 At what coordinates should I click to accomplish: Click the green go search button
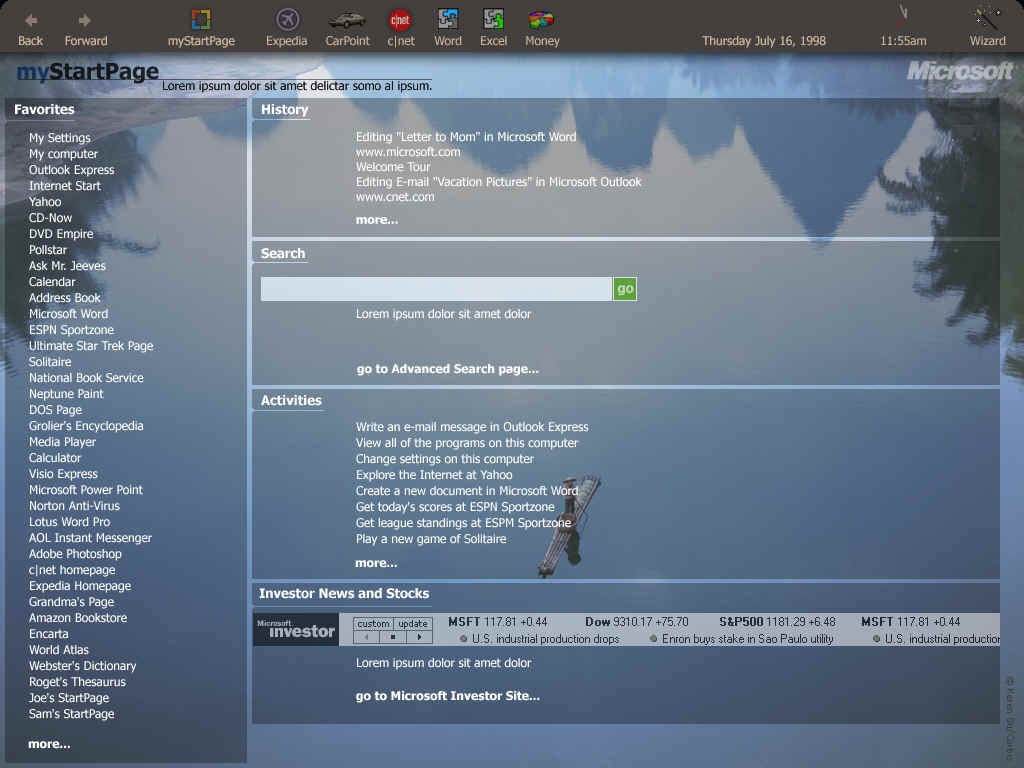pyautogui.click(x=625, y=289)
